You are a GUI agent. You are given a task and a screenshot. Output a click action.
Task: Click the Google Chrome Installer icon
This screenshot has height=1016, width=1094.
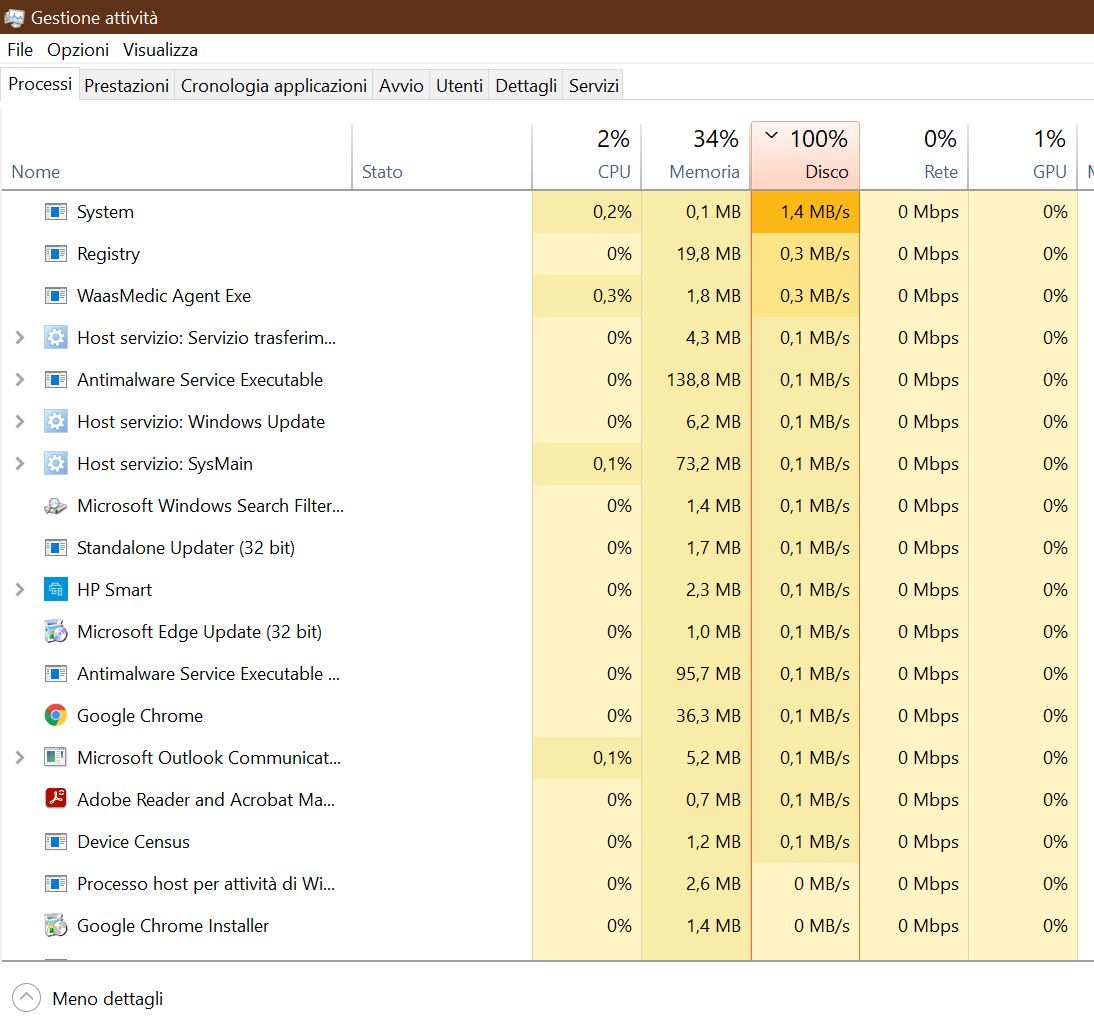coord(56,925)
